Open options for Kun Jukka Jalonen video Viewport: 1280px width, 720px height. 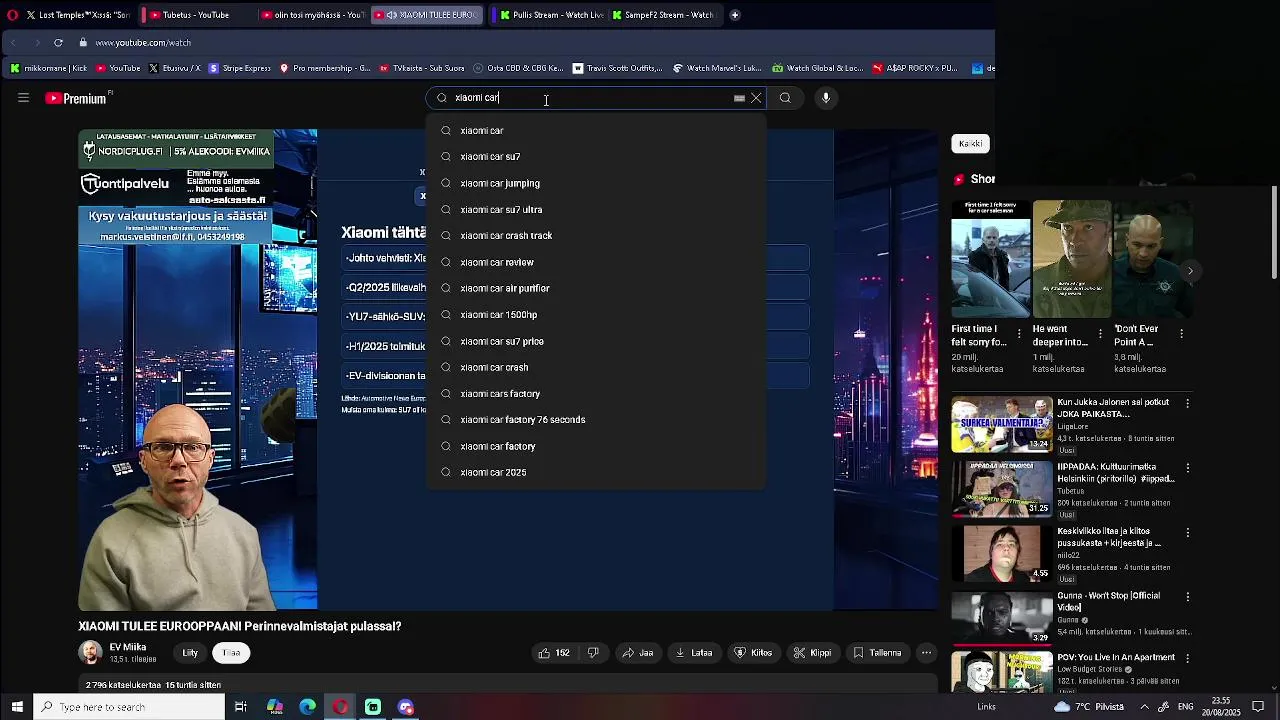(1187, 403)
